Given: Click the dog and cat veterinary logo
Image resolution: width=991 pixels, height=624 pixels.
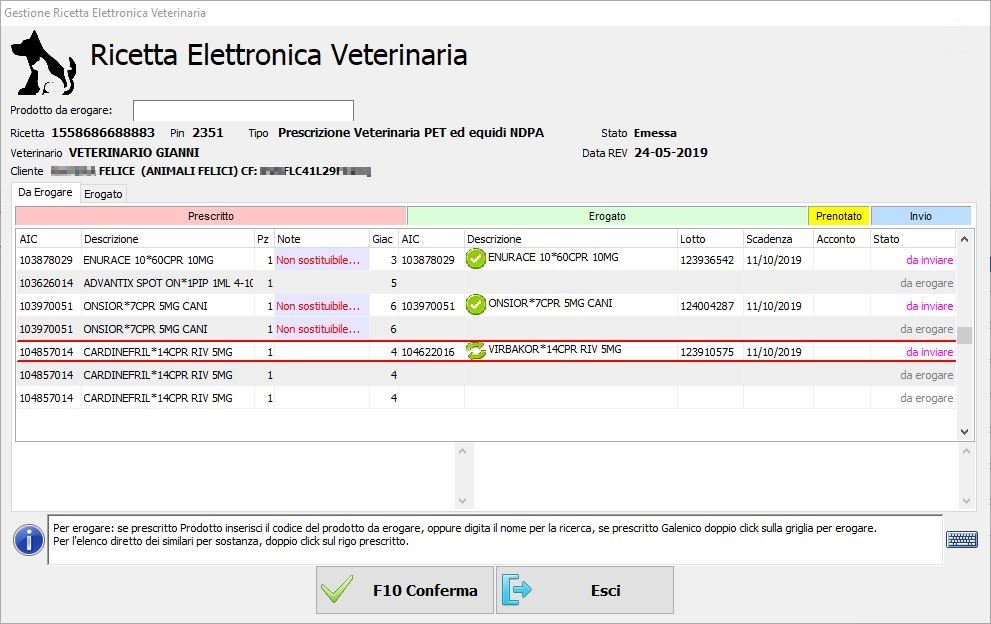Looking at the screenshot, I should [45, 62].
